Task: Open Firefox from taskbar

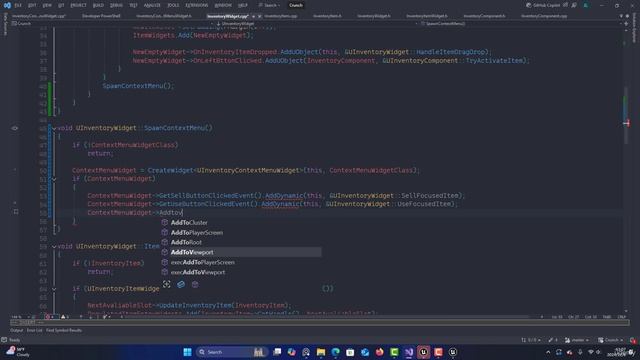Action: point(380,352)
